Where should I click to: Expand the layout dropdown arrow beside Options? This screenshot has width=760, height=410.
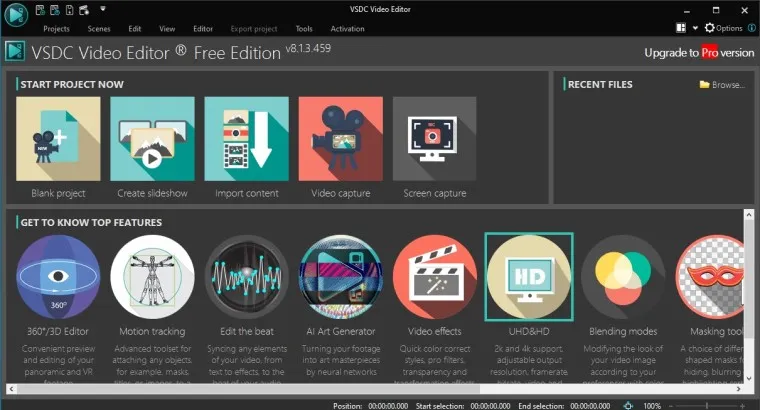tap(695, 28)
